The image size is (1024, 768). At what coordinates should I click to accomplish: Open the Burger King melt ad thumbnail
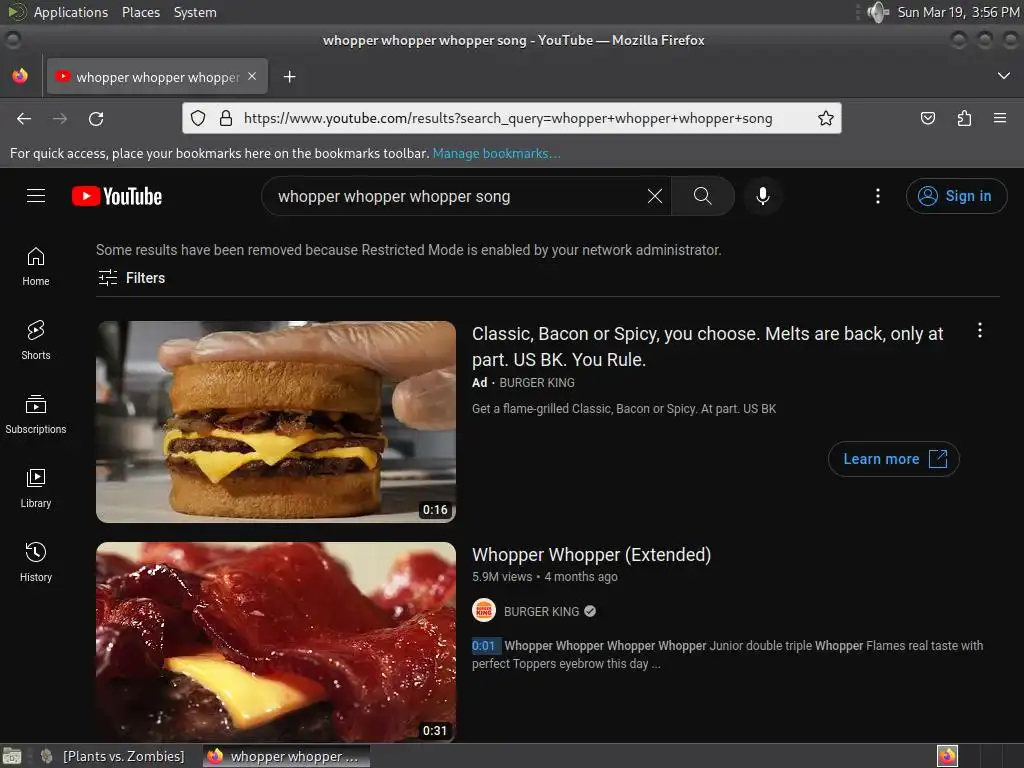276,422
